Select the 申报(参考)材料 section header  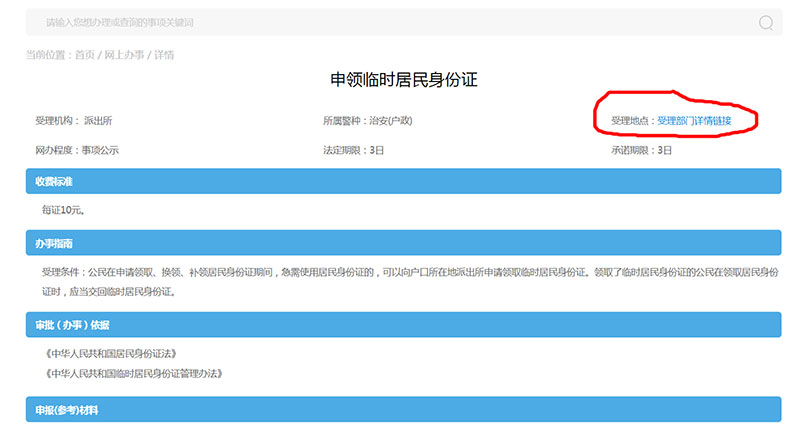(x=404, y=410)
